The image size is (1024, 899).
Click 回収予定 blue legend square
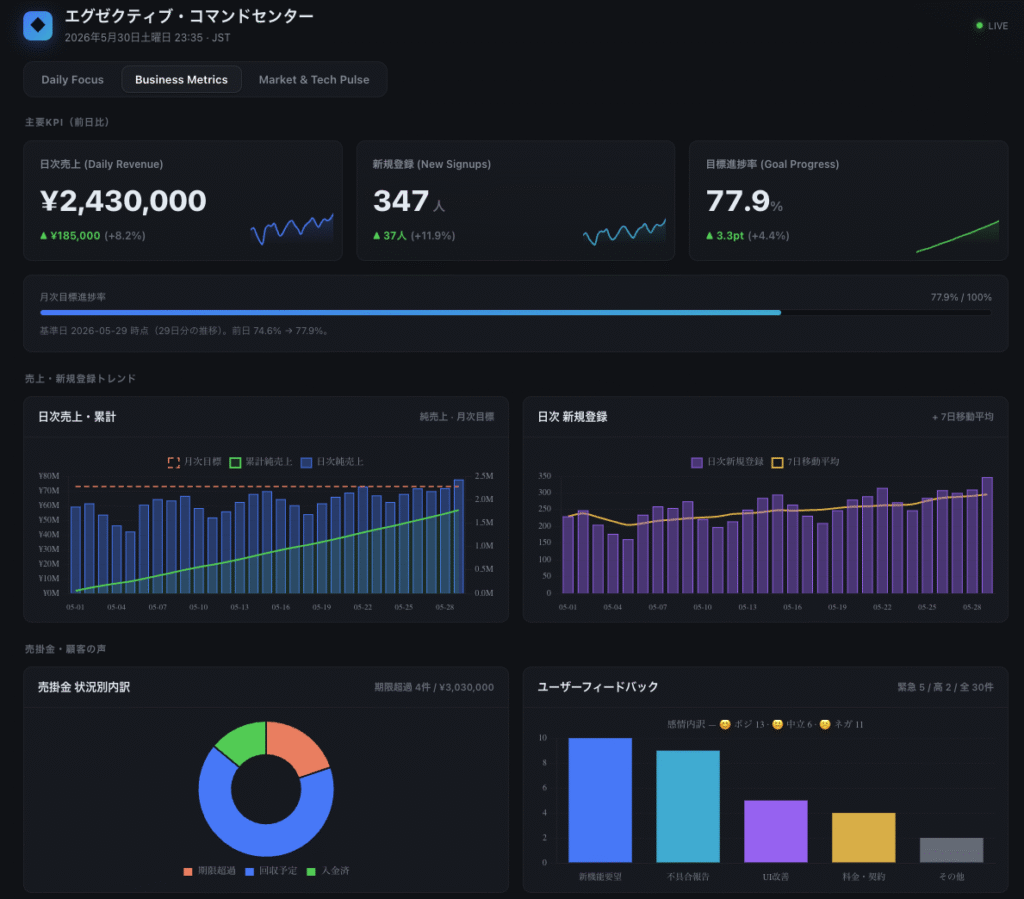coord(249,871)
